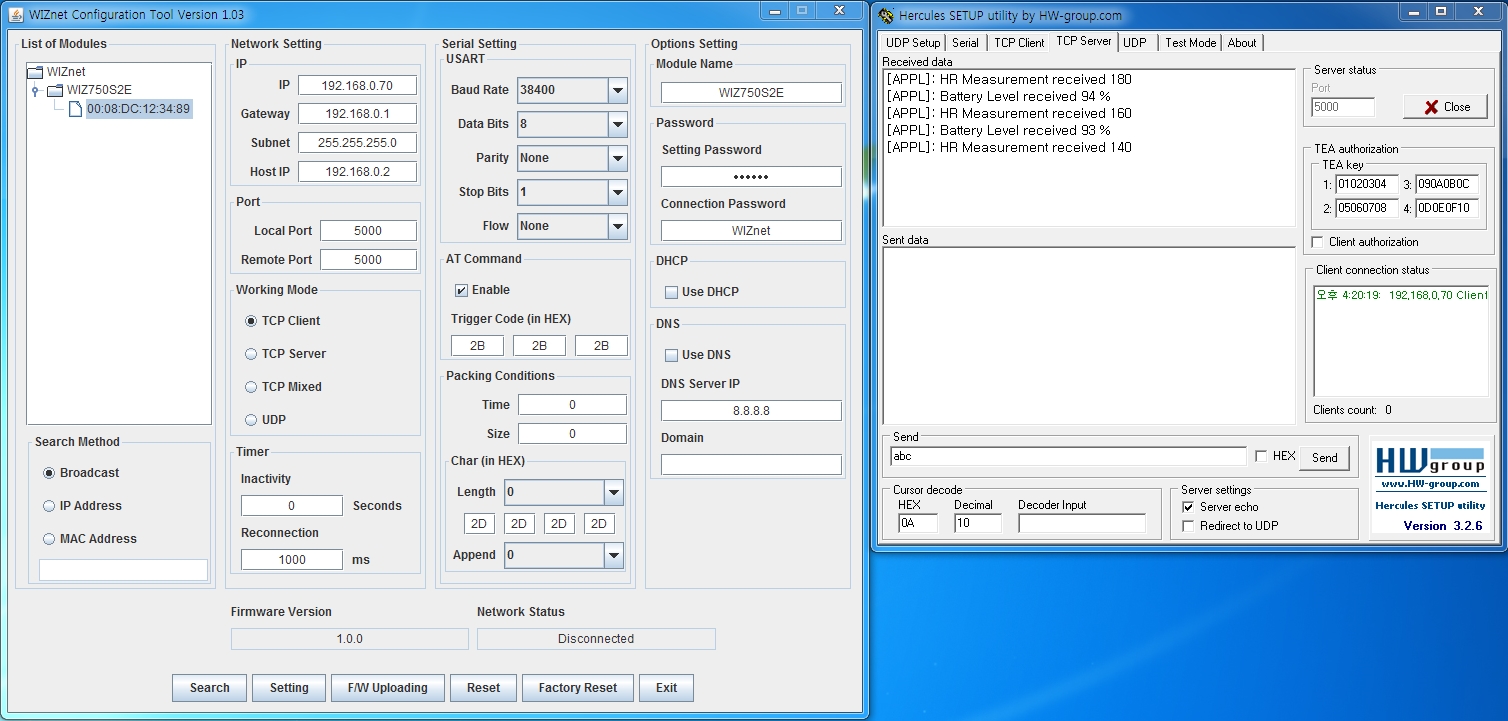The height and width of the screenshot is (721, 1508).
Task: Switch to the UDP tab in Hercules
Action: pyautogui.click(x=1134, y=43)
